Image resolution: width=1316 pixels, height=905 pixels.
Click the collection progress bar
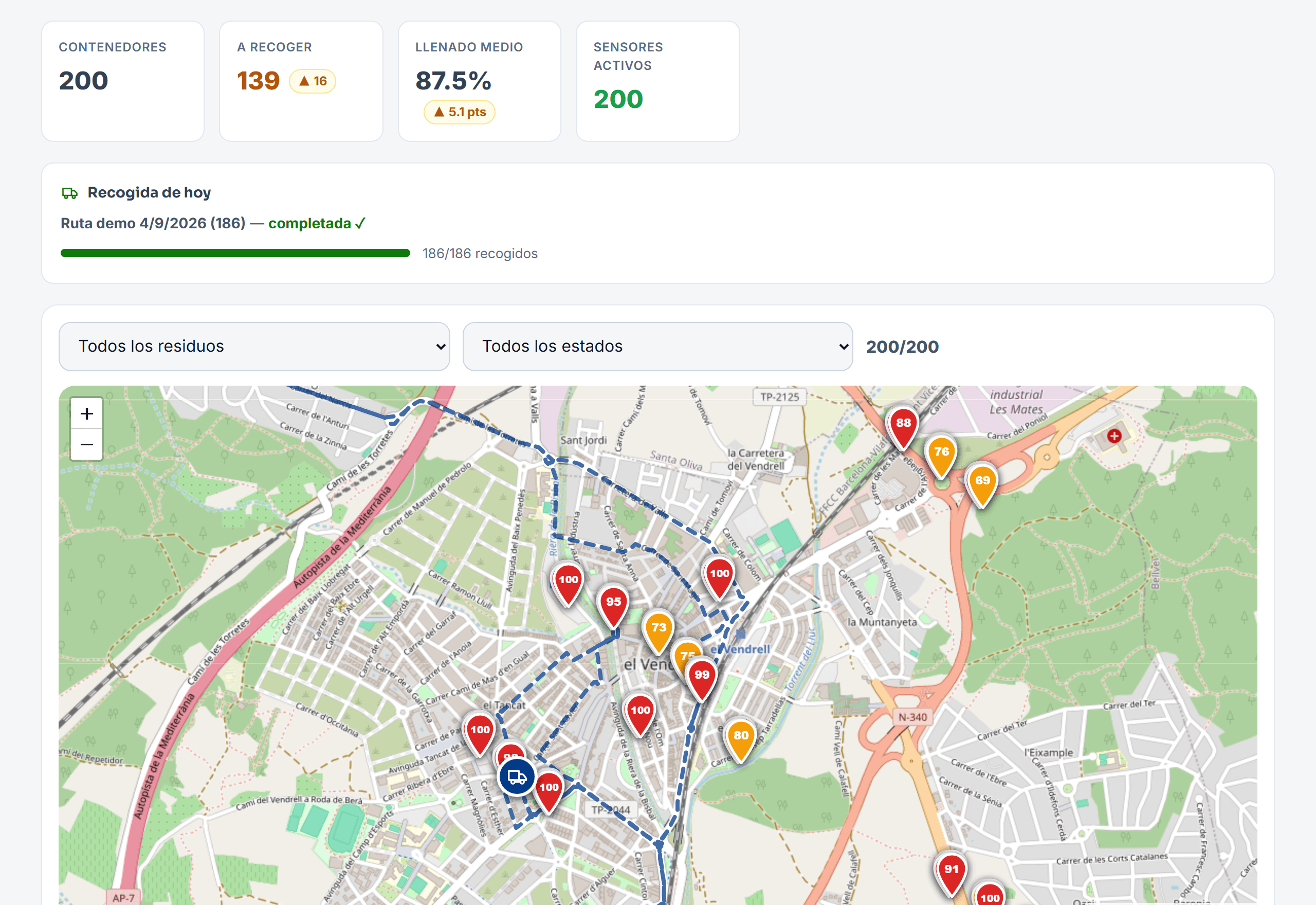[x=235, y=254]
